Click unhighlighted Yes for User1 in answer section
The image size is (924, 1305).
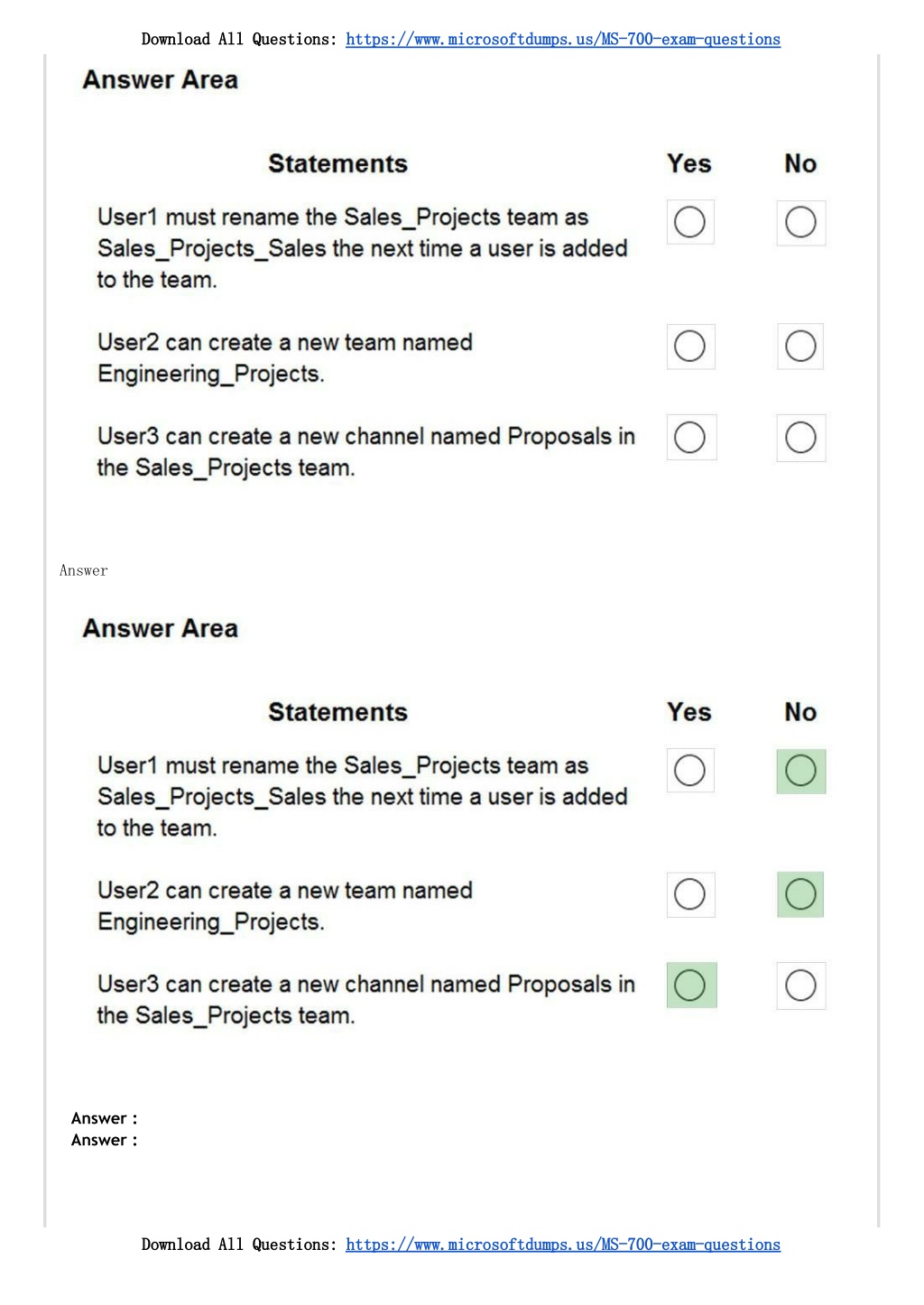(x=690, y=771)
